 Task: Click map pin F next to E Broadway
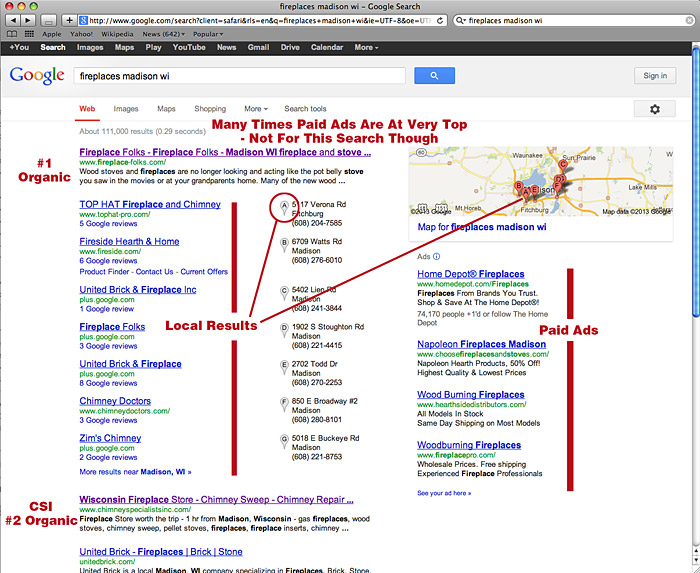pyautogui.click(x=284, y=404)
